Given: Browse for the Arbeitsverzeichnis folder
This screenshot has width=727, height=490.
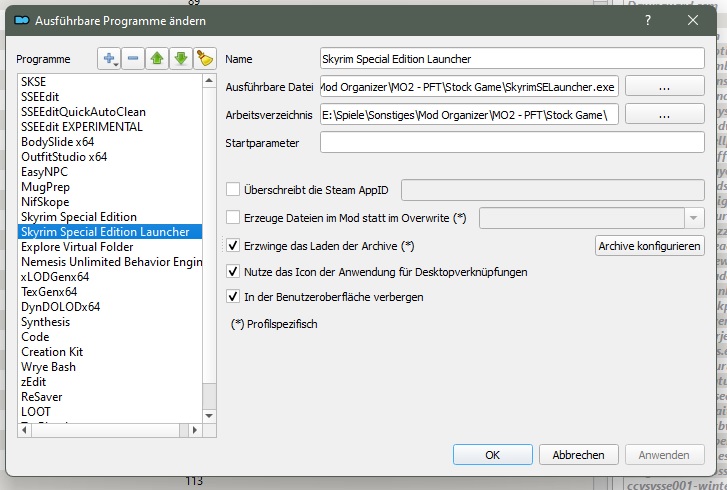Looking at the screenshot, I should [665, 115].
